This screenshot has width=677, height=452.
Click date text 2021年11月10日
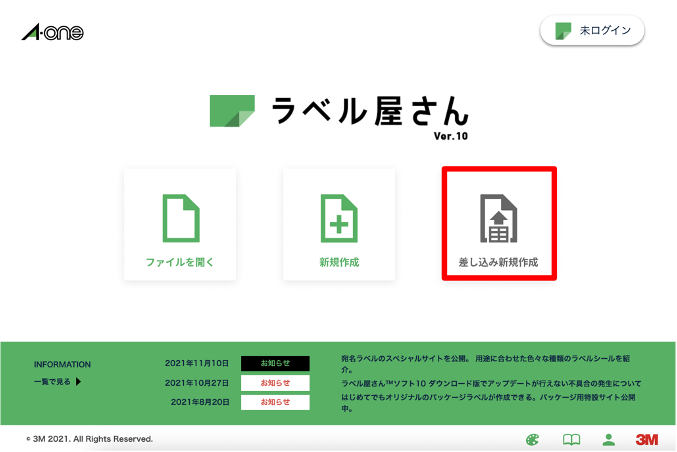tap(197, 363)
